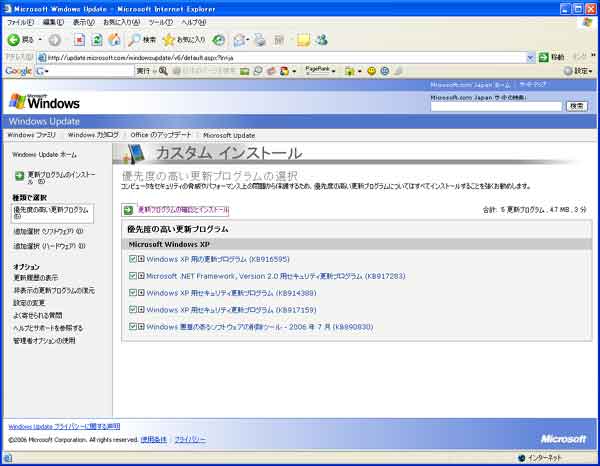Click the blue round Google toolbar icon

(385, 71)
